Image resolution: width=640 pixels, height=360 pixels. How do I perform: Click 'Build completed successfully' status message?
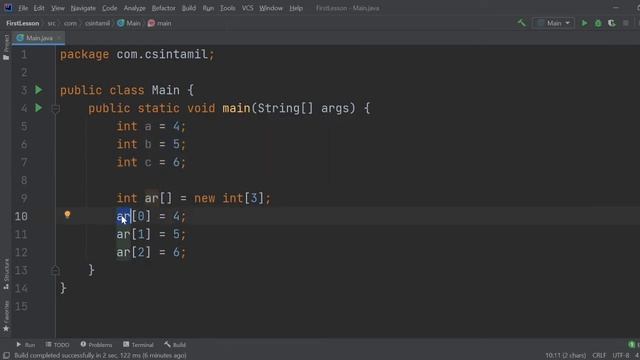(100, 356)
